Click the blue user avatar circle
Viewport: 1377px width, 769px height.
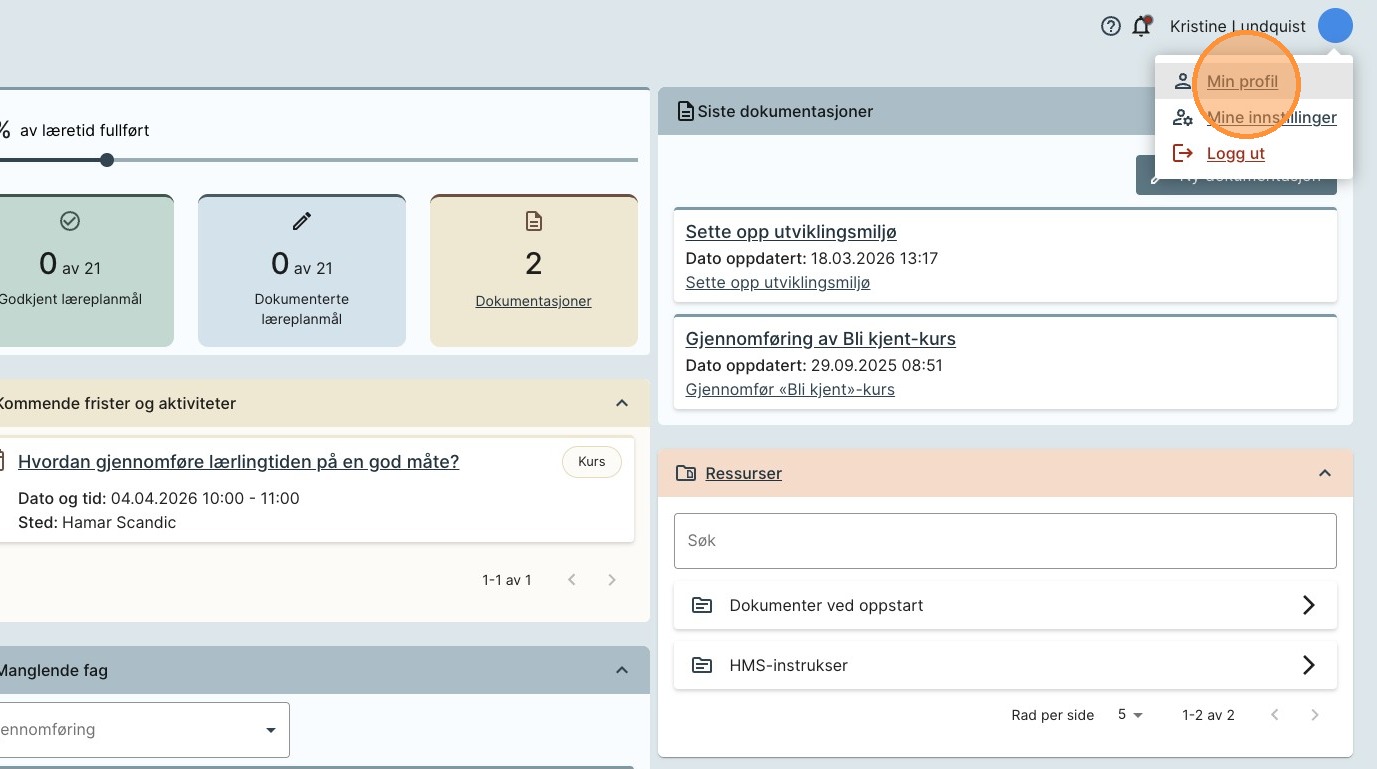[x=1335, y=26]
